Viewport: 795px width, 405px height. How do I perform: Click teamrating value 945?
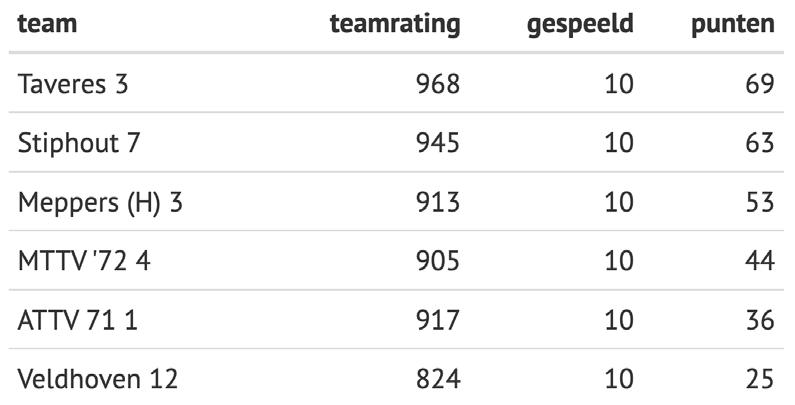pos(438,142)
